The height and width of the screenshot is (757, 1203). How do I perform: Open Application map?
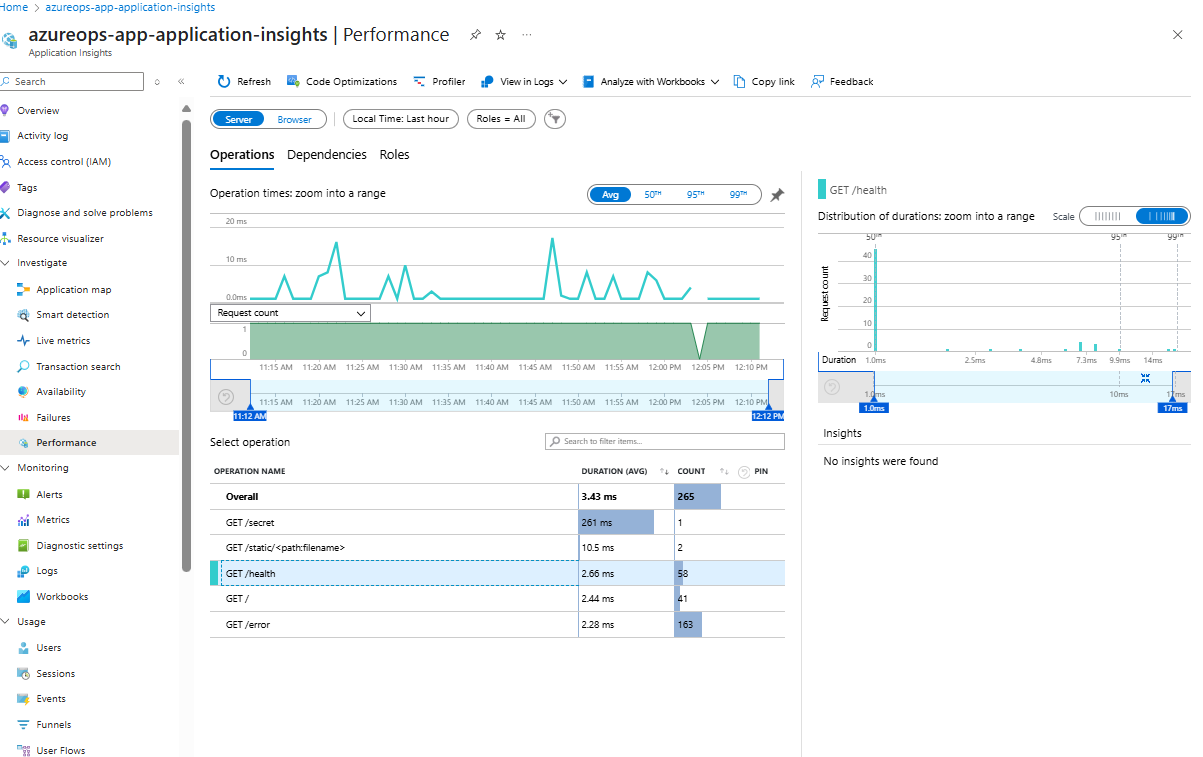click(x=73, y=289)
